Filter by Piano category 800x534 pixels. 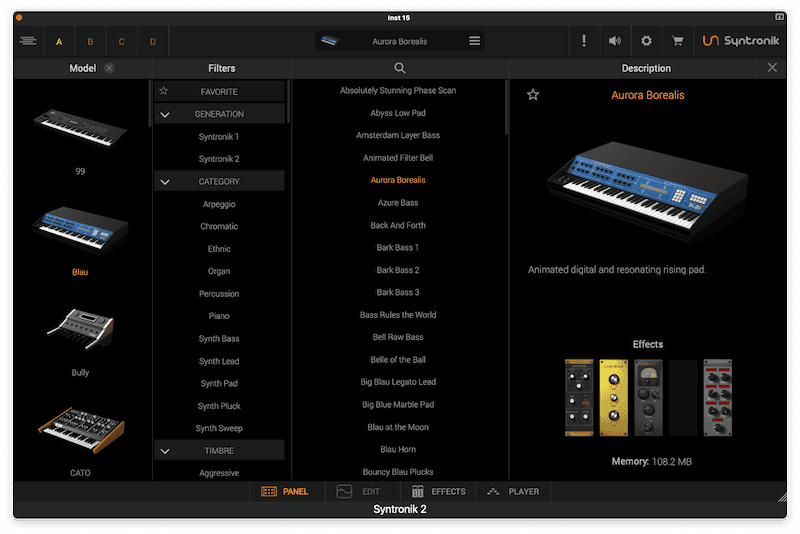(x=219, y=316)
